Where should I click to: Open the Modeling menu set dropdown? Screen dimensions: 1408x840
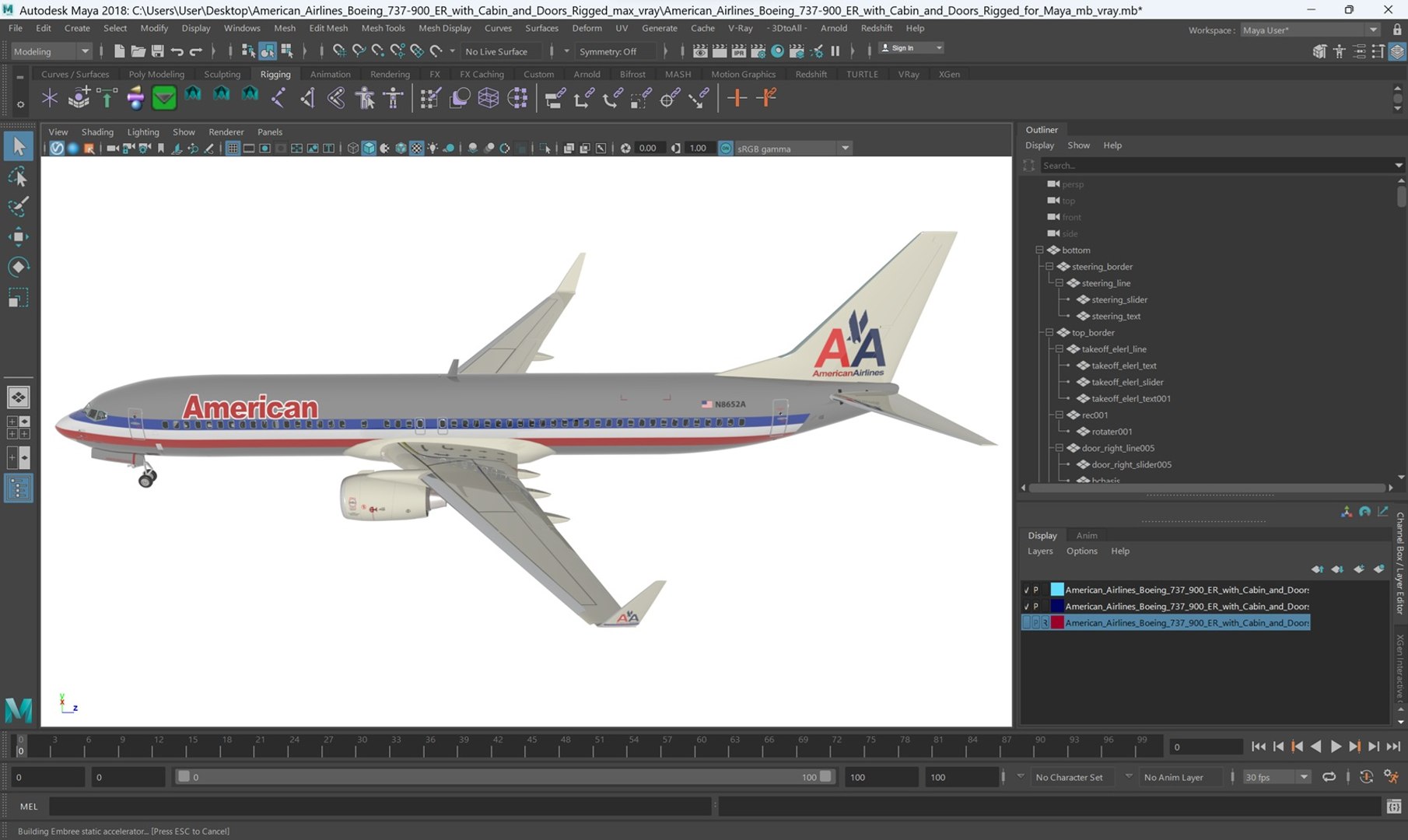51,51
